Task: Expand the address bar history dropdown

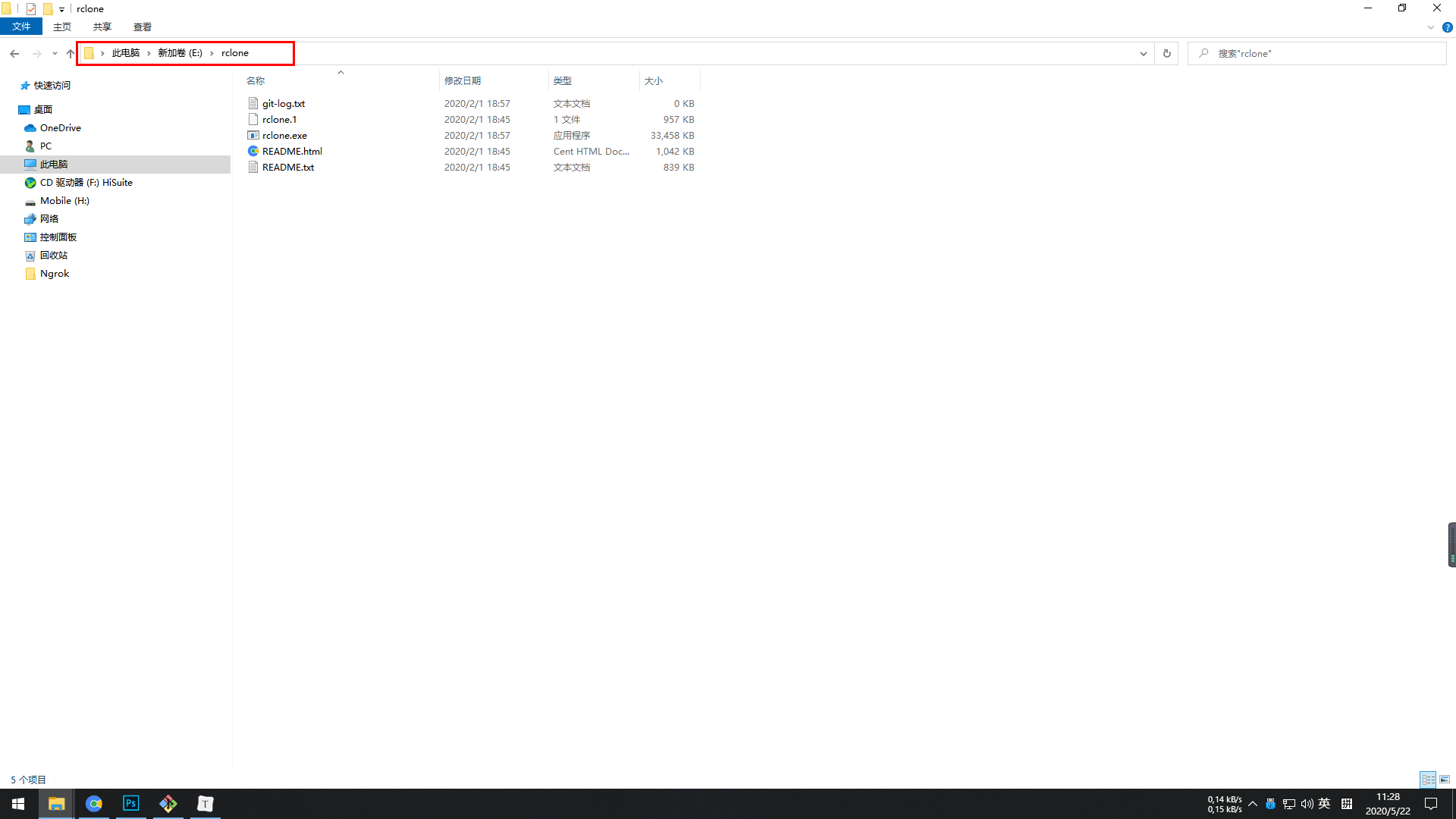Action: click(1143, 53)
